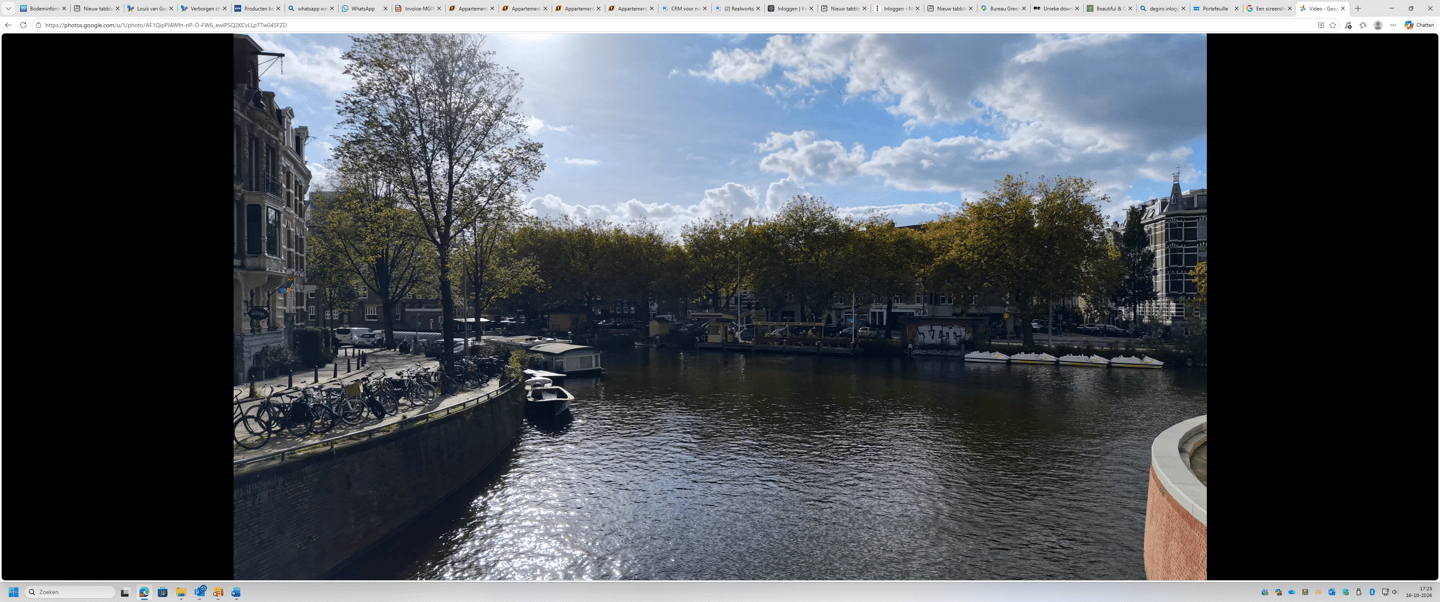Open the Chatten Copilot button
The image size is (1440, 602).
coord(1419,25)
